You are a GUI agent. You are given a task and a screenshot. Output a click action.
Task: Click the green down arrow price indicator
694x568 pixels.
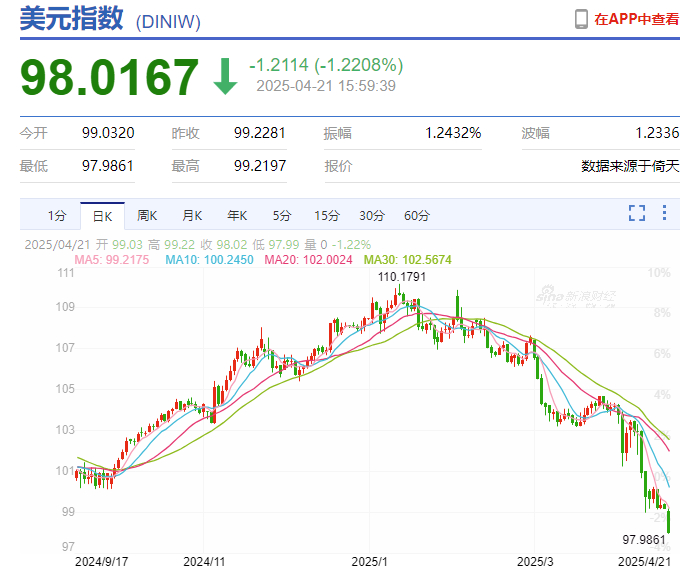[x=225, y=76]
